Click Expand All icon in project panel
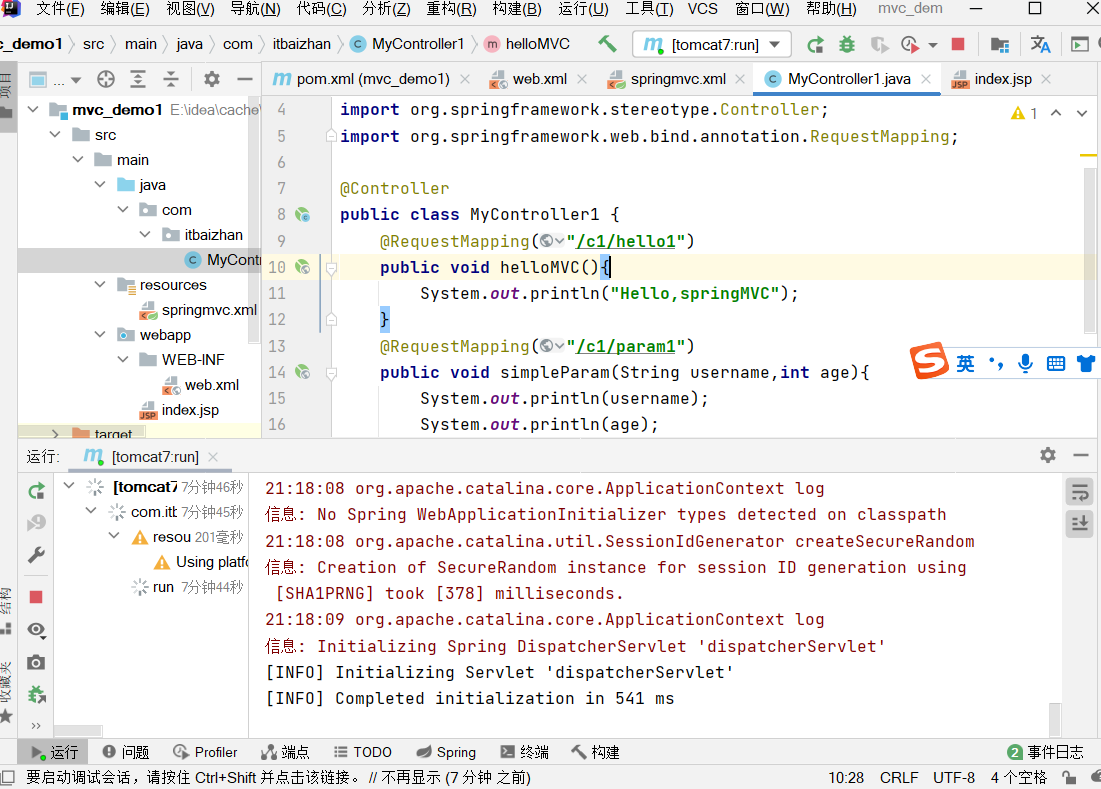 point(138,79)
